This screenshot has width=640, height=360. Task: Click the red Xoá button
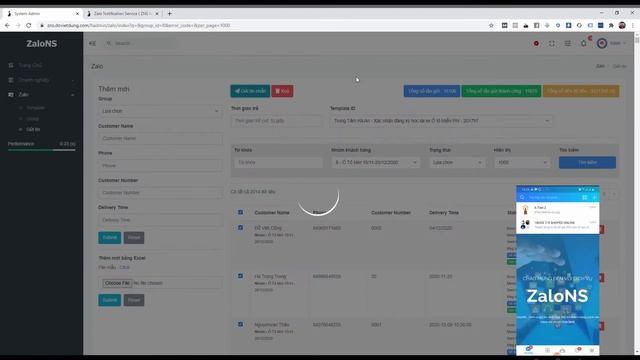coord(282,91)
